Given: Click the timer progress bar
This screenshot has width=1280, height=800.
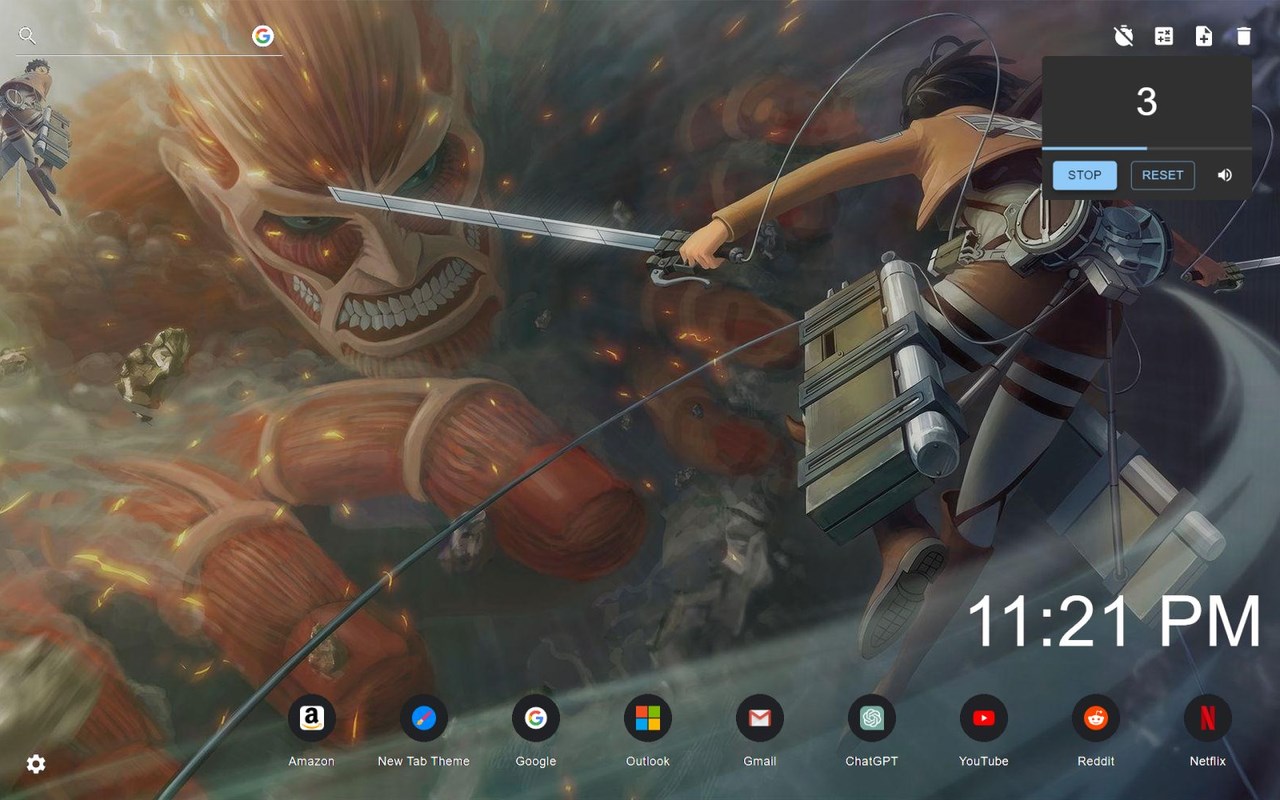Looking at the screenshot, I should point(1147,148).
